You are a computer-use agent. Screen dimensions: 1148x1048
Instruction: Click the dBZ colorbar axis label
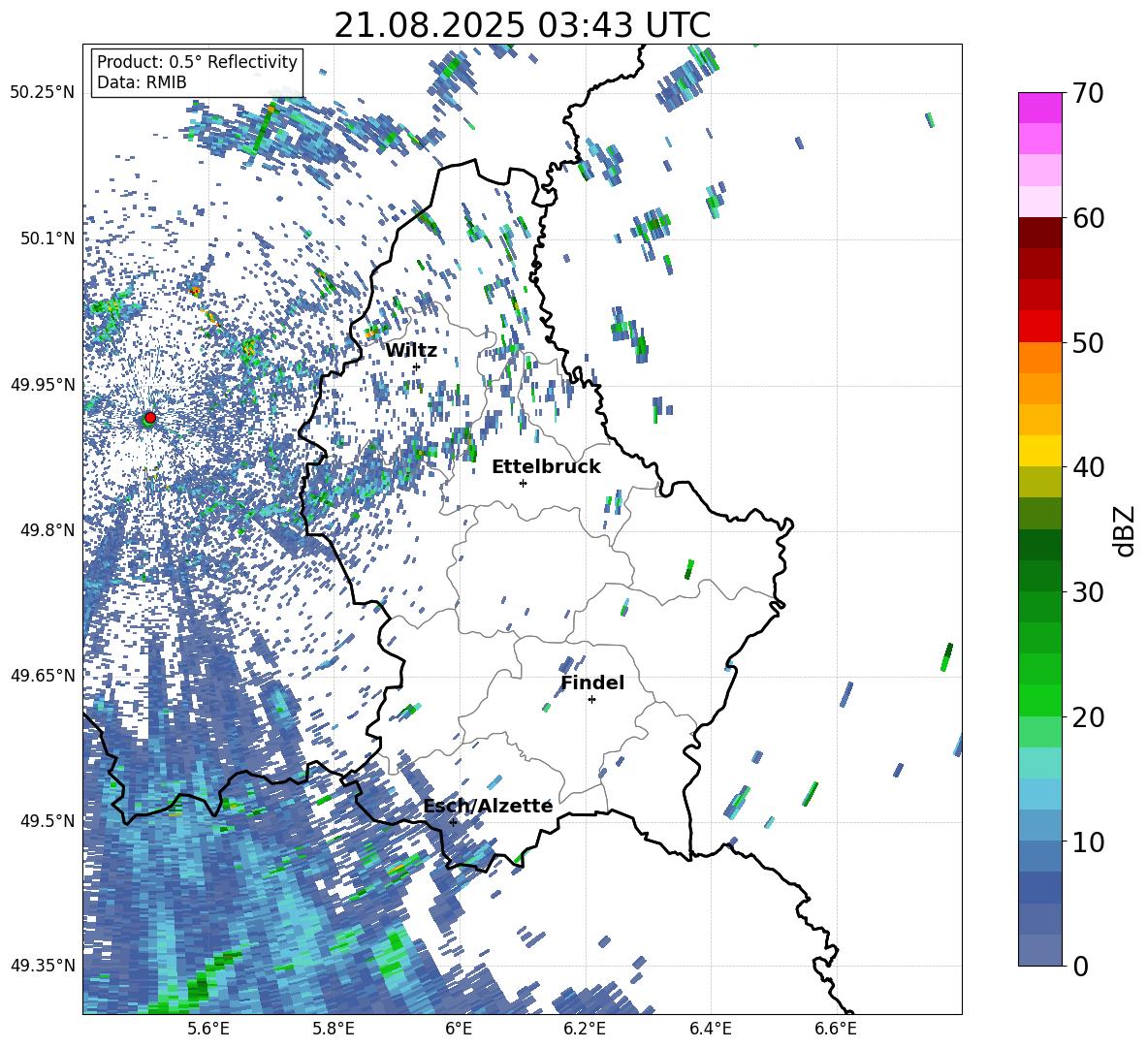(1126, 530)
